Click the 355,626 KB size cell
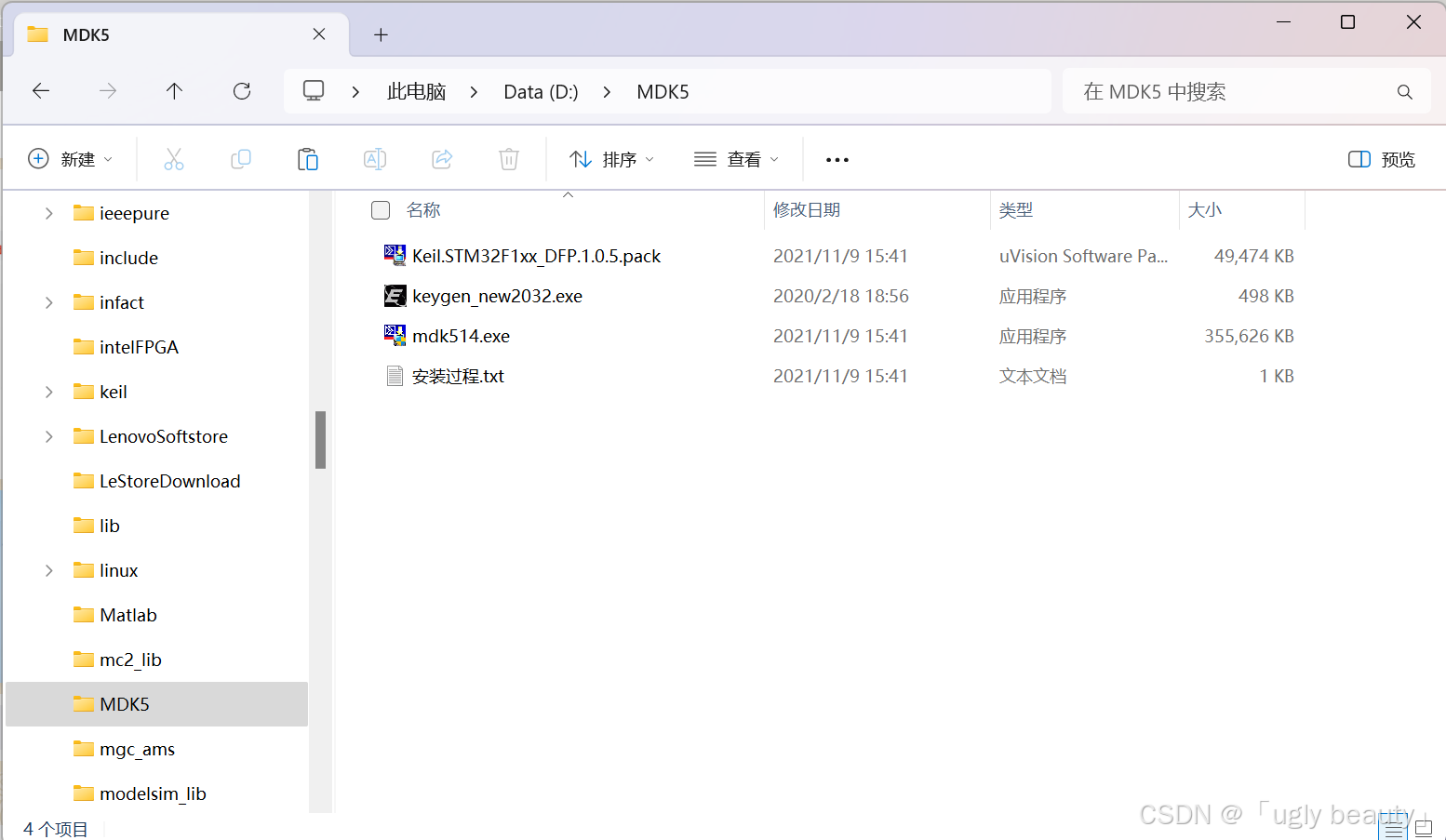The width and height of the screenshot is (1446, 840). [1249, 336]
